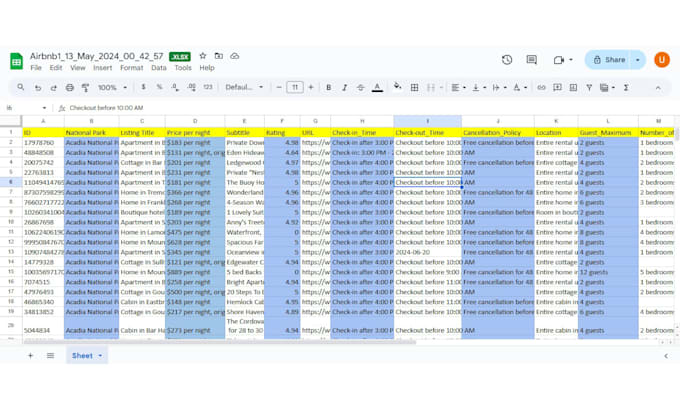Screen dimensions: 680x409
Task: Print the spreadsheet
Action: [69, 88]
